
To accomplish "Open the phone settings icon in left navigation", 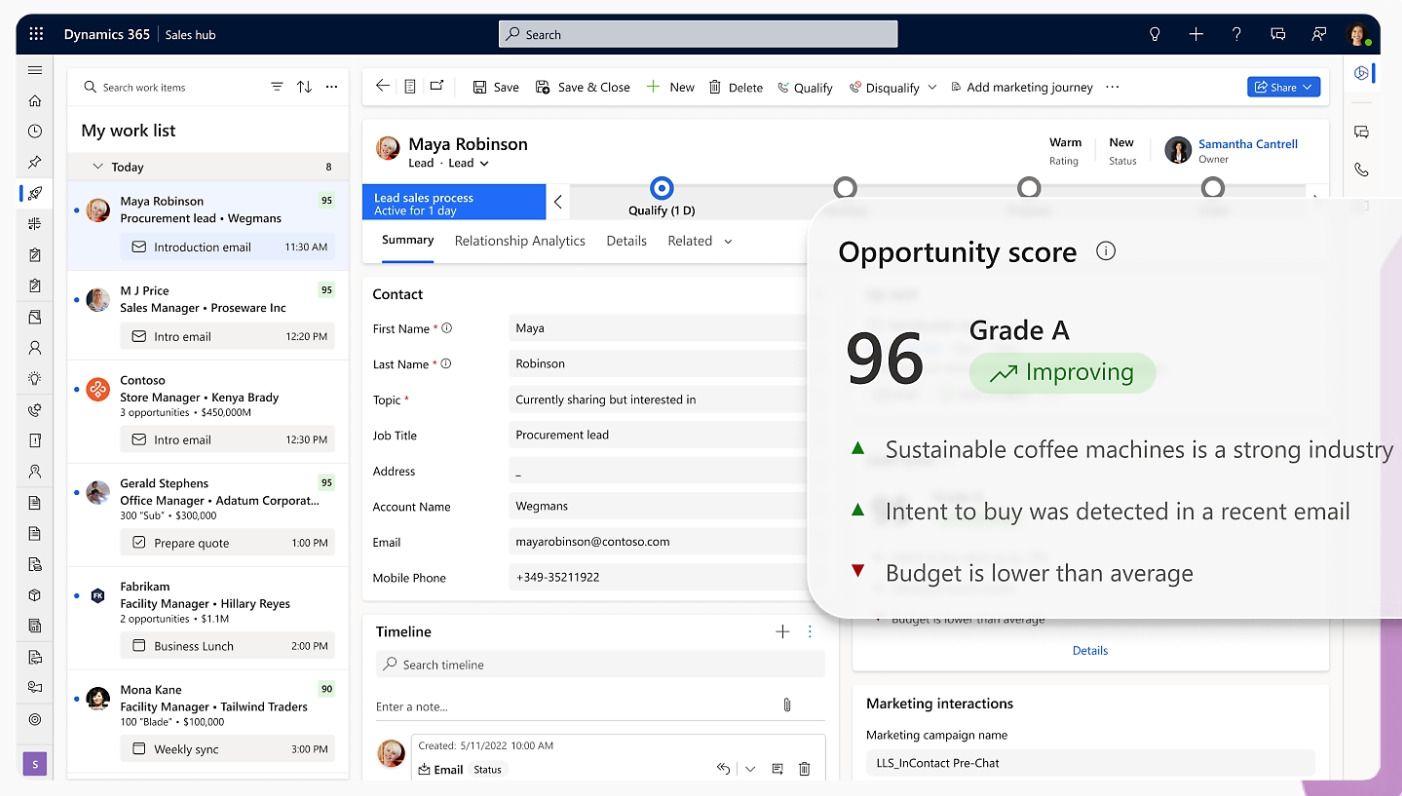I will pos(35,410).
